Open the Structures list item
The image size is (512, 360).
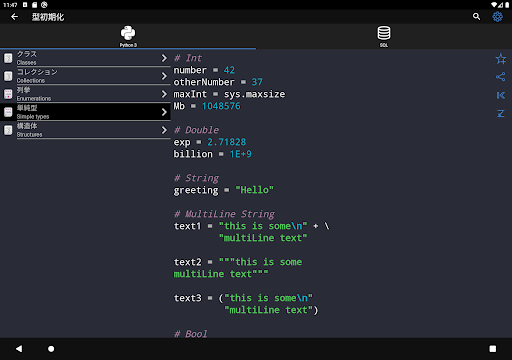click(85, 130)
